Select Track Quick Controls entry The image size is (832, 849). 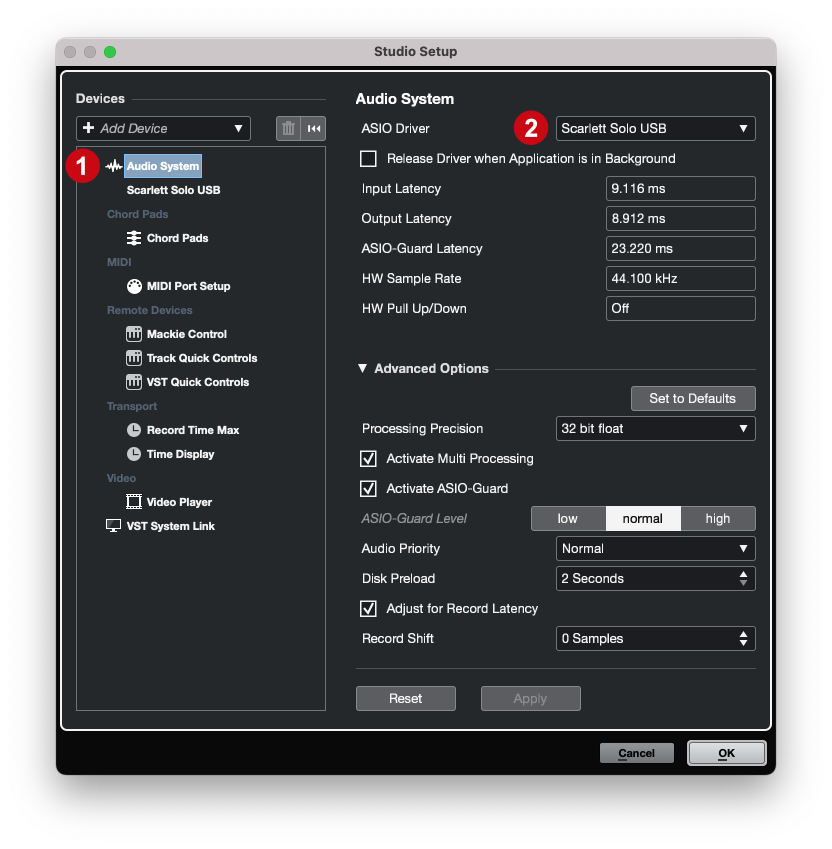pos(202,358)
